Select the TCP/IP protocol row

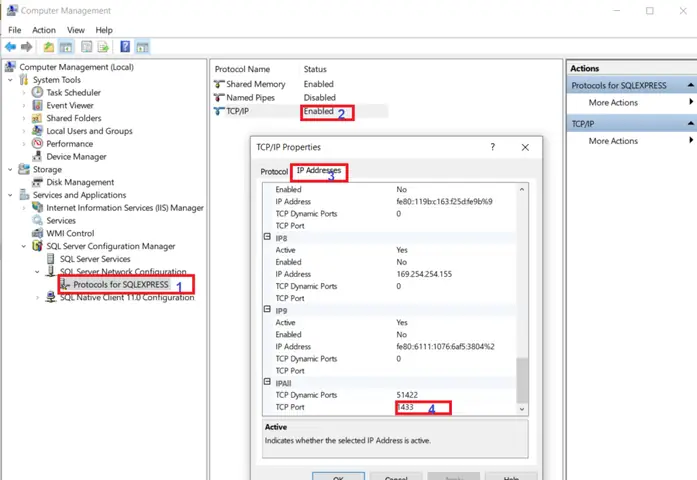[300, 111]
